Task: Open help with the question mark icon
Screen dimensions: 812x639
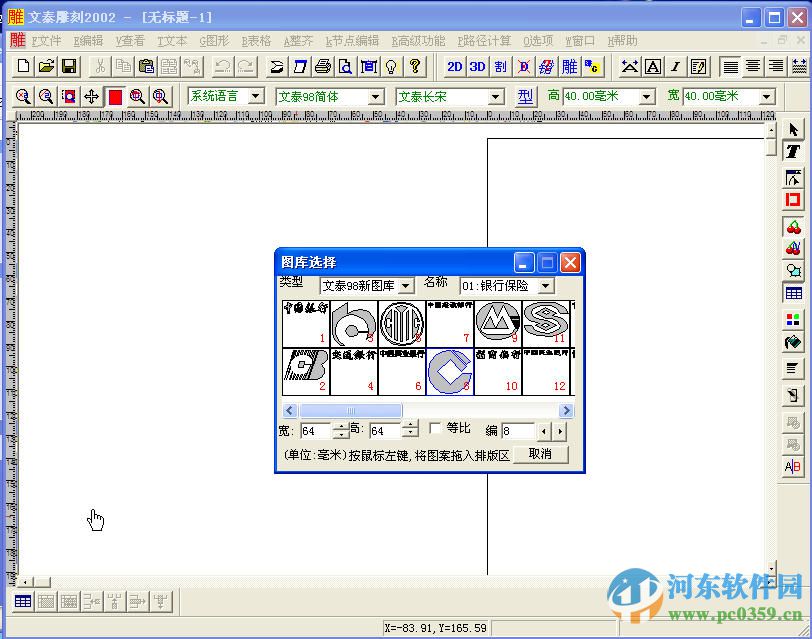Action: click(x=414, y=66)
